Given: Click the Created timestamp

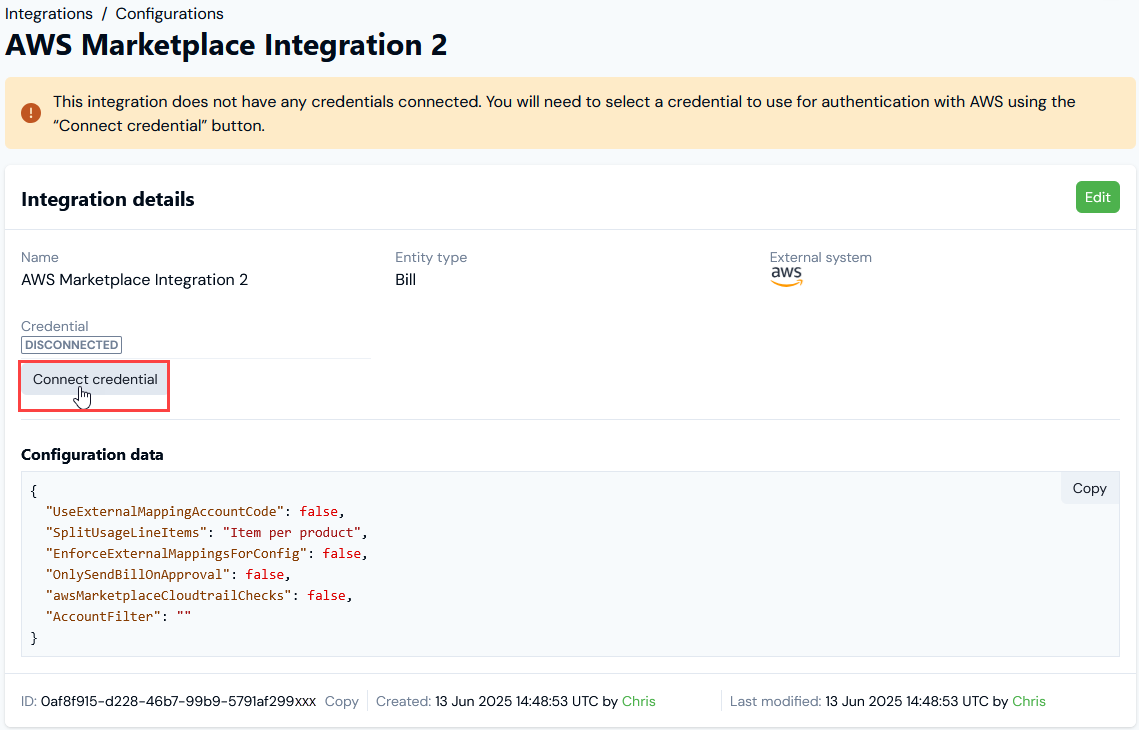Looking at the screenshot, I should pyautogui.click(x=506, y=701).
